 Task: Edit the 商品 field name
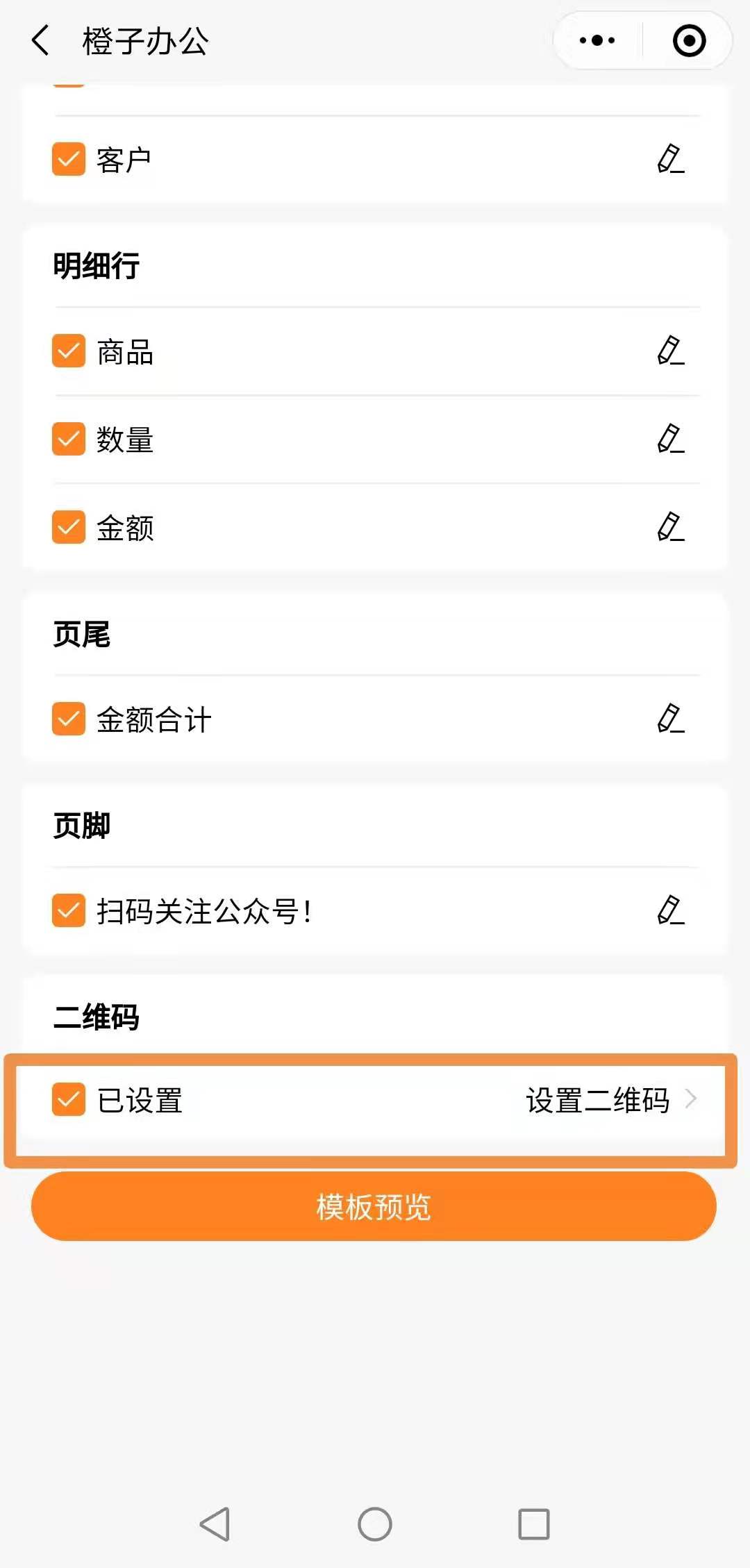[x=670, y=351]
